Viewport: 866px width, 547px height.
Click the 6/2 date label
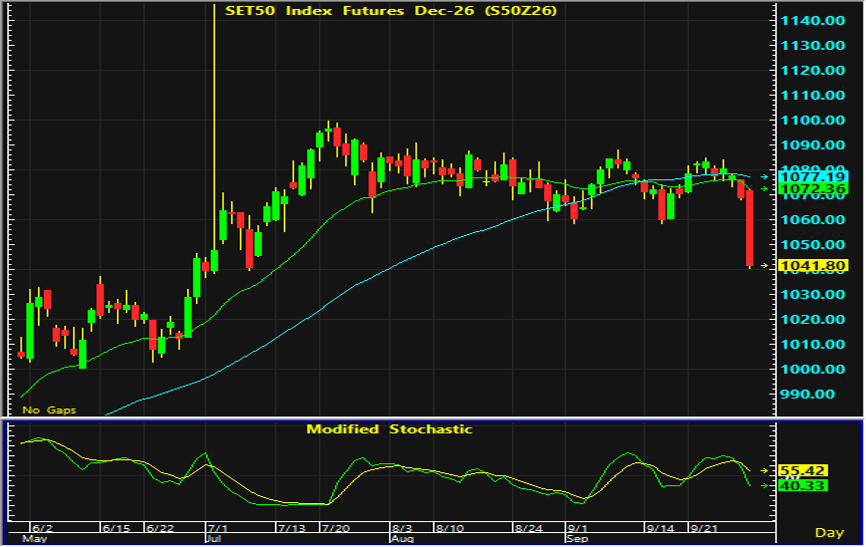43,528
